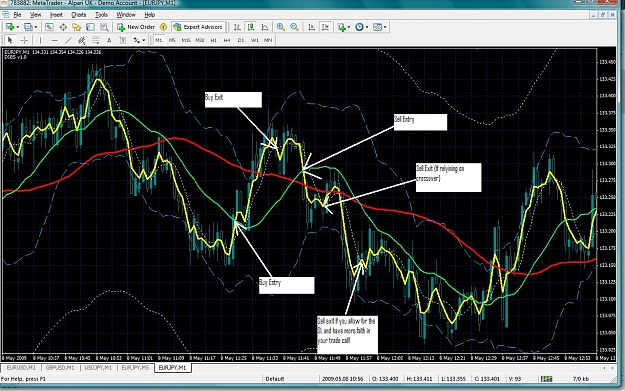625x391 pixels.
Task: Open the View menu
Action: 35,15
